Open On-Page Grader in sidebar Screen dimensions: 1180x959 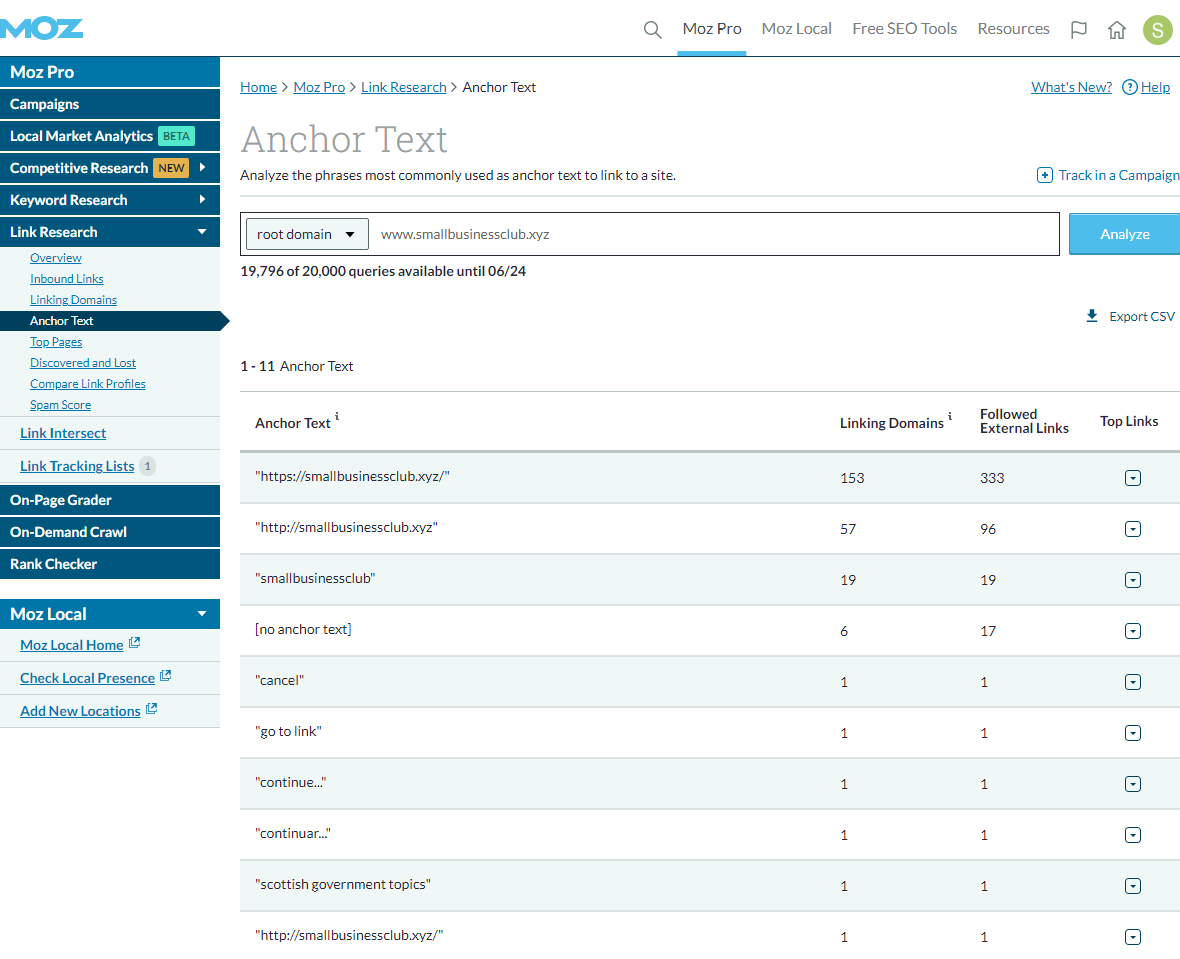pyautogui.click(x=110, y=500)
